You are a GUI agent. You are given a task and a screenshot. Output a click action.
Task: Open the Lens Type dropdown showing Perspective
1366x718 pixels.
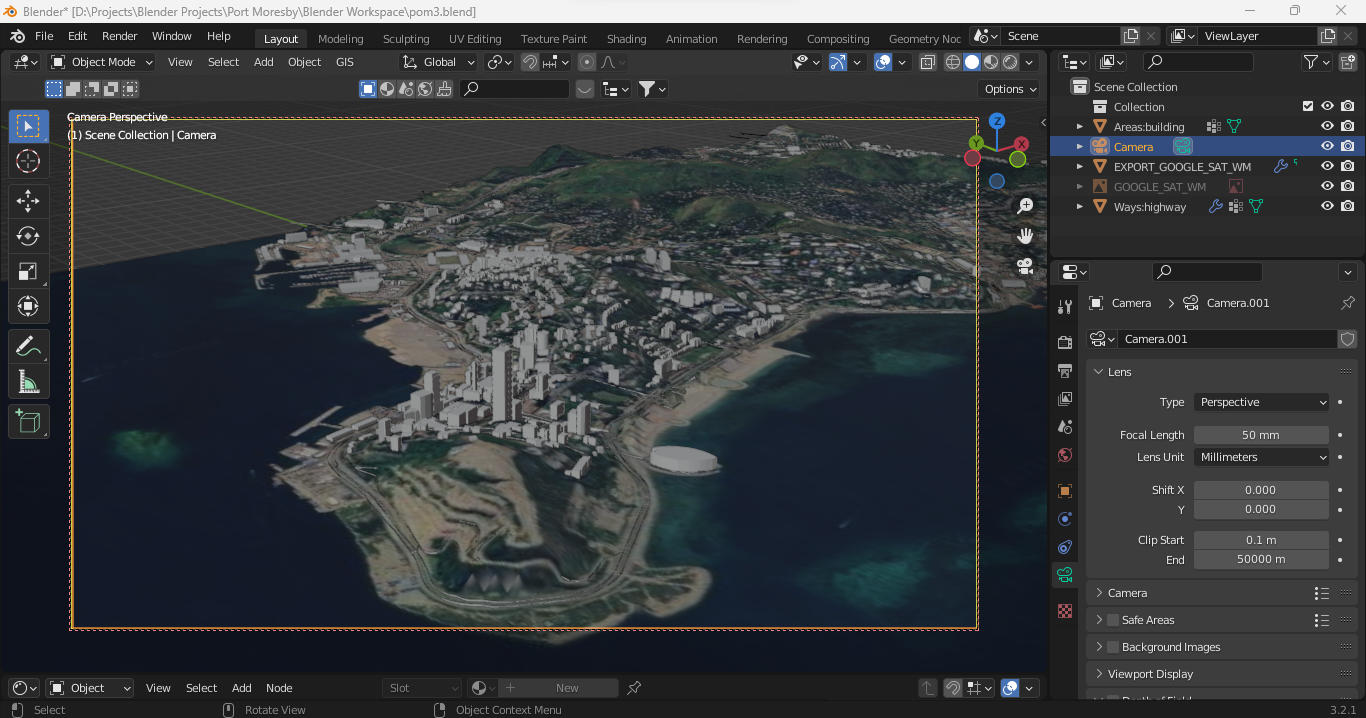tap(1261, 402)
